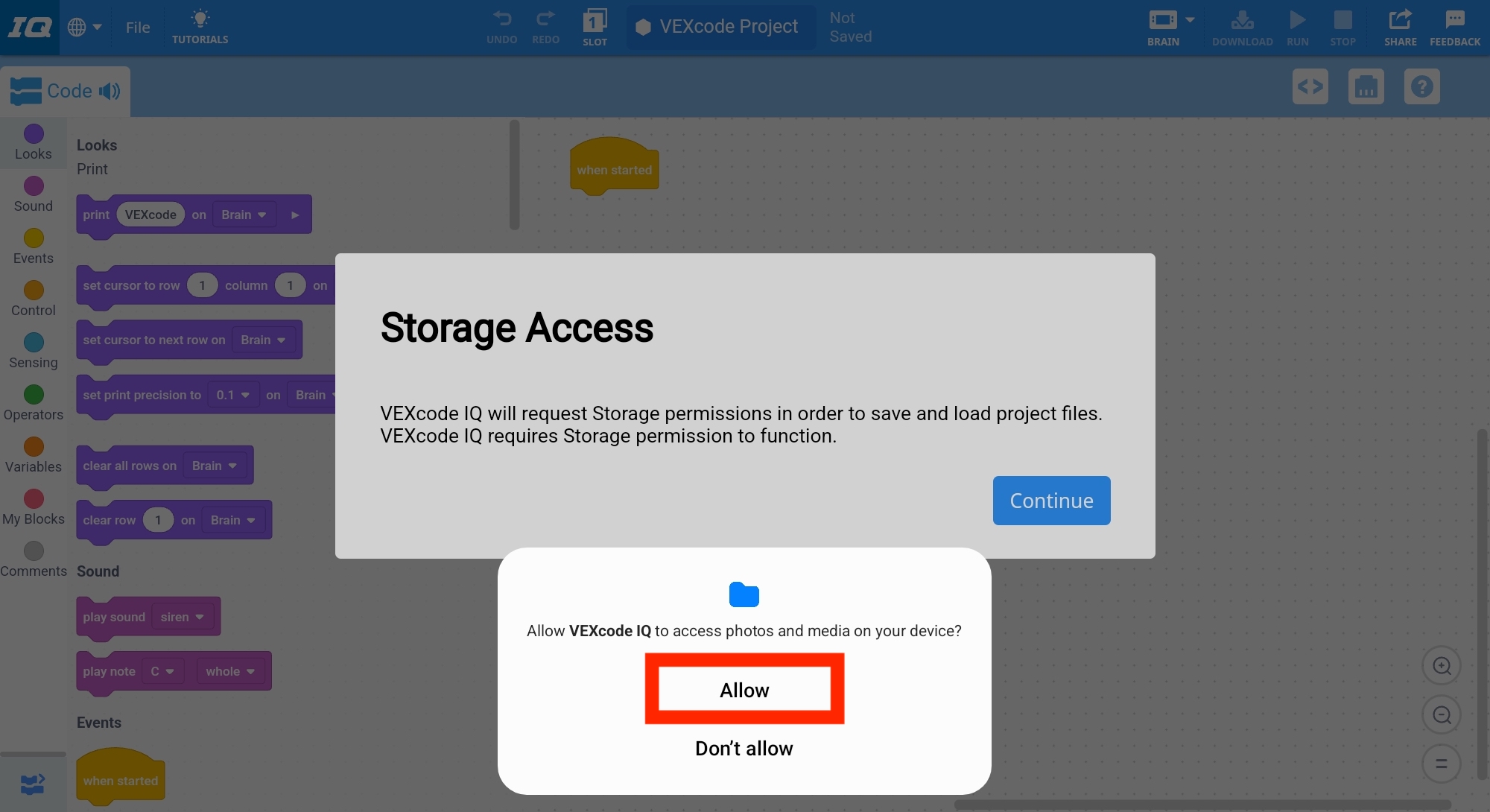Redo the last action
Screen dimensions: 1490x812
[x=545, y=27]
